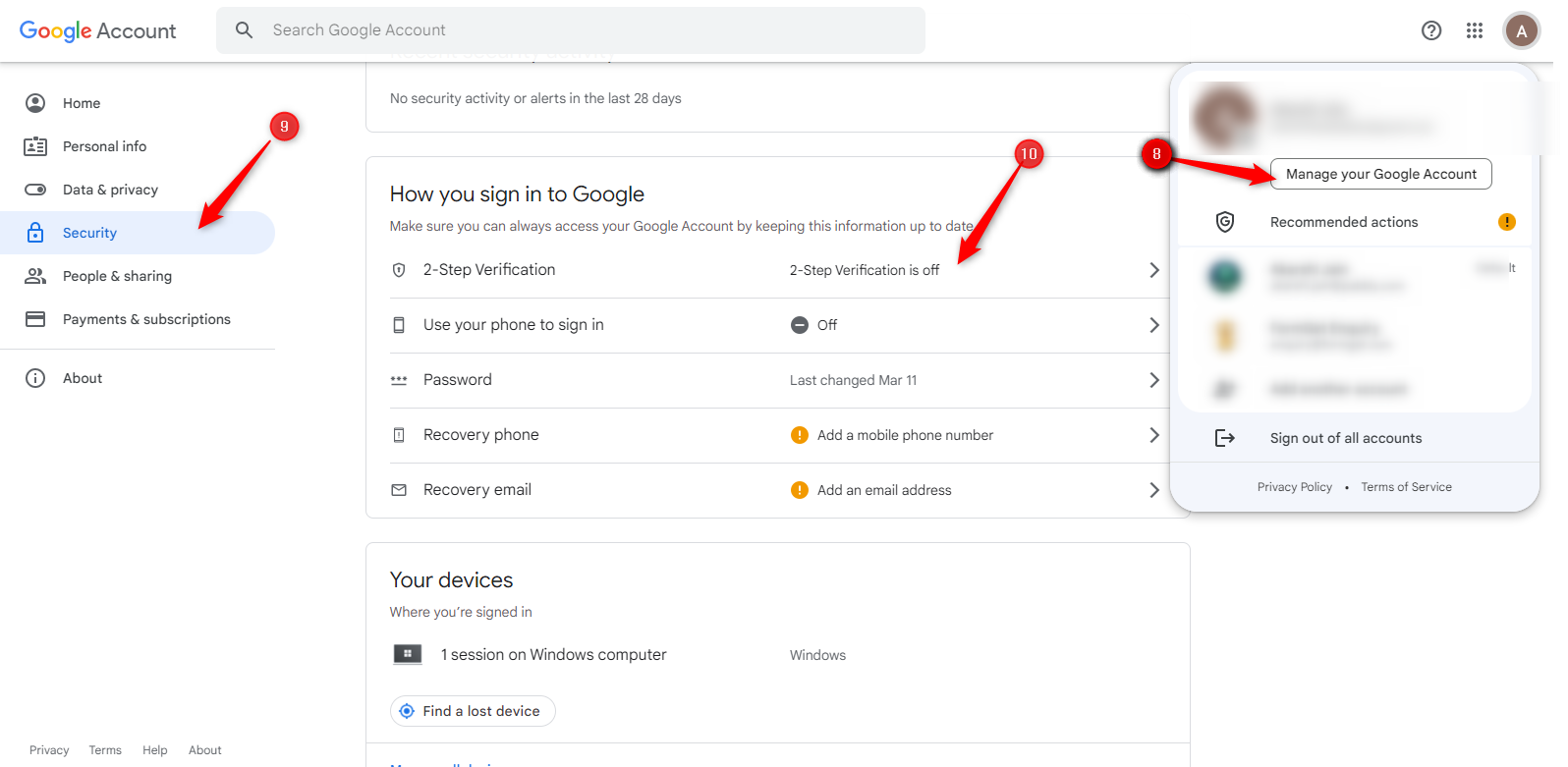The height and width of the screenshot is (767, 1568).
Task: Open the Help question mark icon
Action: (1431, 30)
